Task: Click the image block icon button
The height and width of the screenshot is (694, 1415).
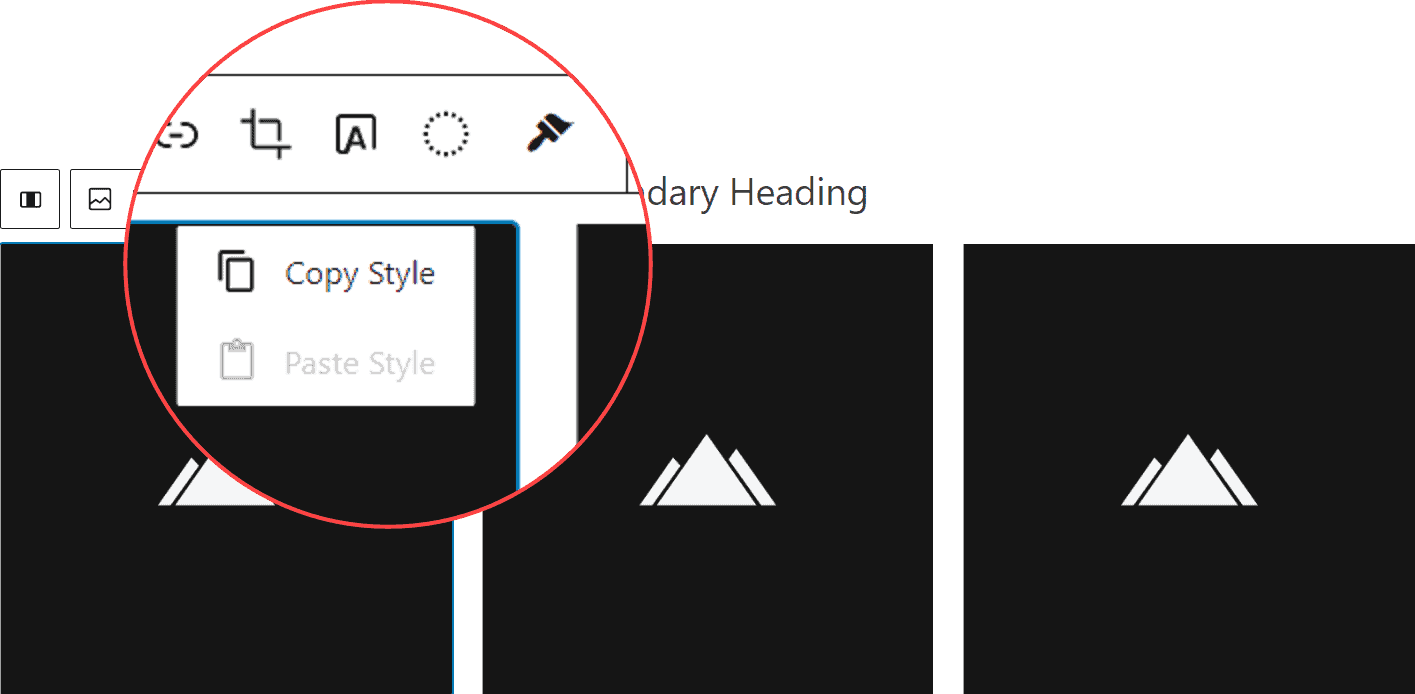Action: 100,199
